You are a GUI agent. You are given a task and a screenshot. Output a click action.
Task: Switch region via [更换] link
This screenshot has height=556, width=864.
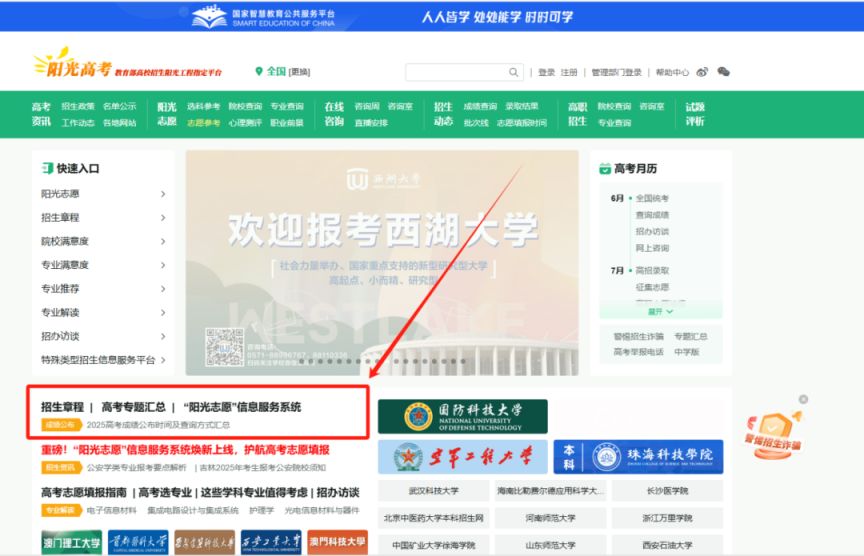[x=300, y=72]
